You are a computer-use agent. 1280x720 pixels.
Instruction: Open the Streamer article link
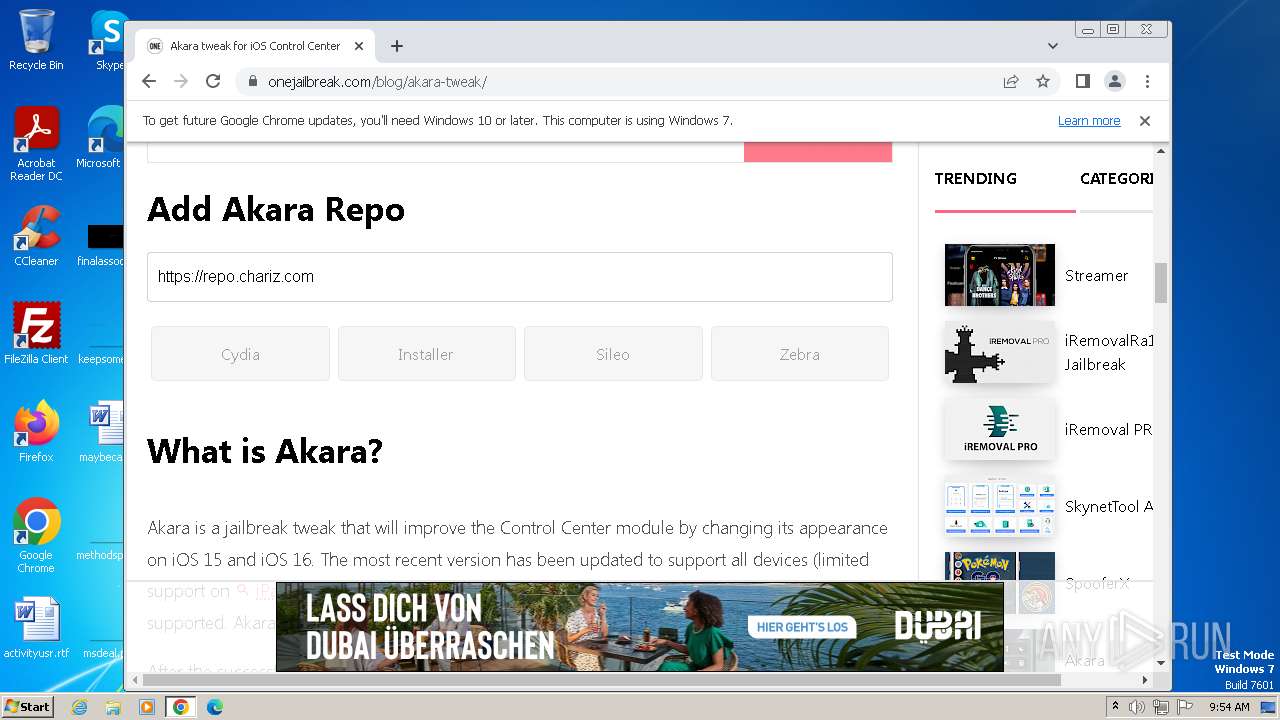pos(1096,276)
